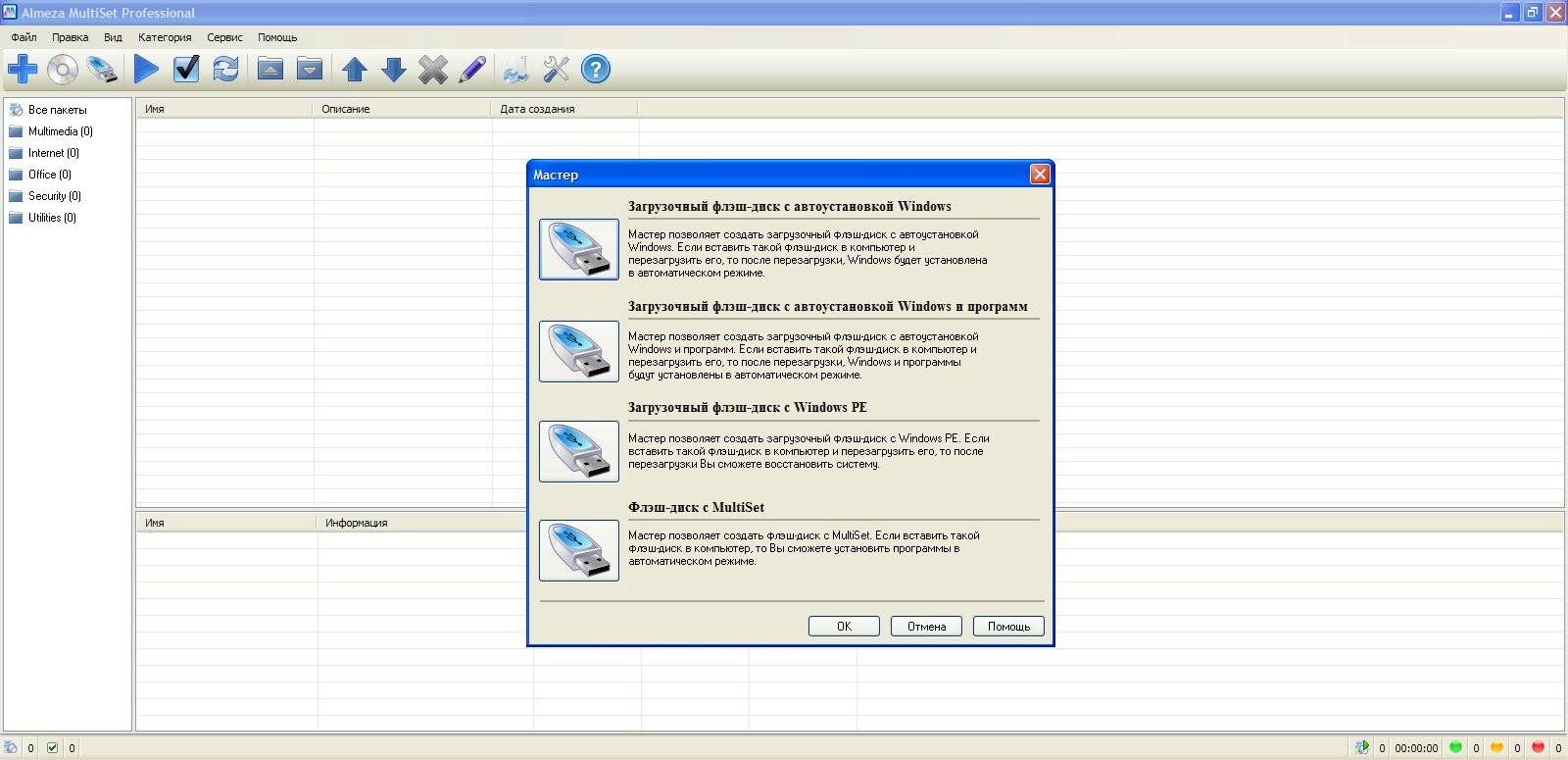Click the blue Play triangle icon
Viewport: 1568px width, 760px height.
pos(147,70)
